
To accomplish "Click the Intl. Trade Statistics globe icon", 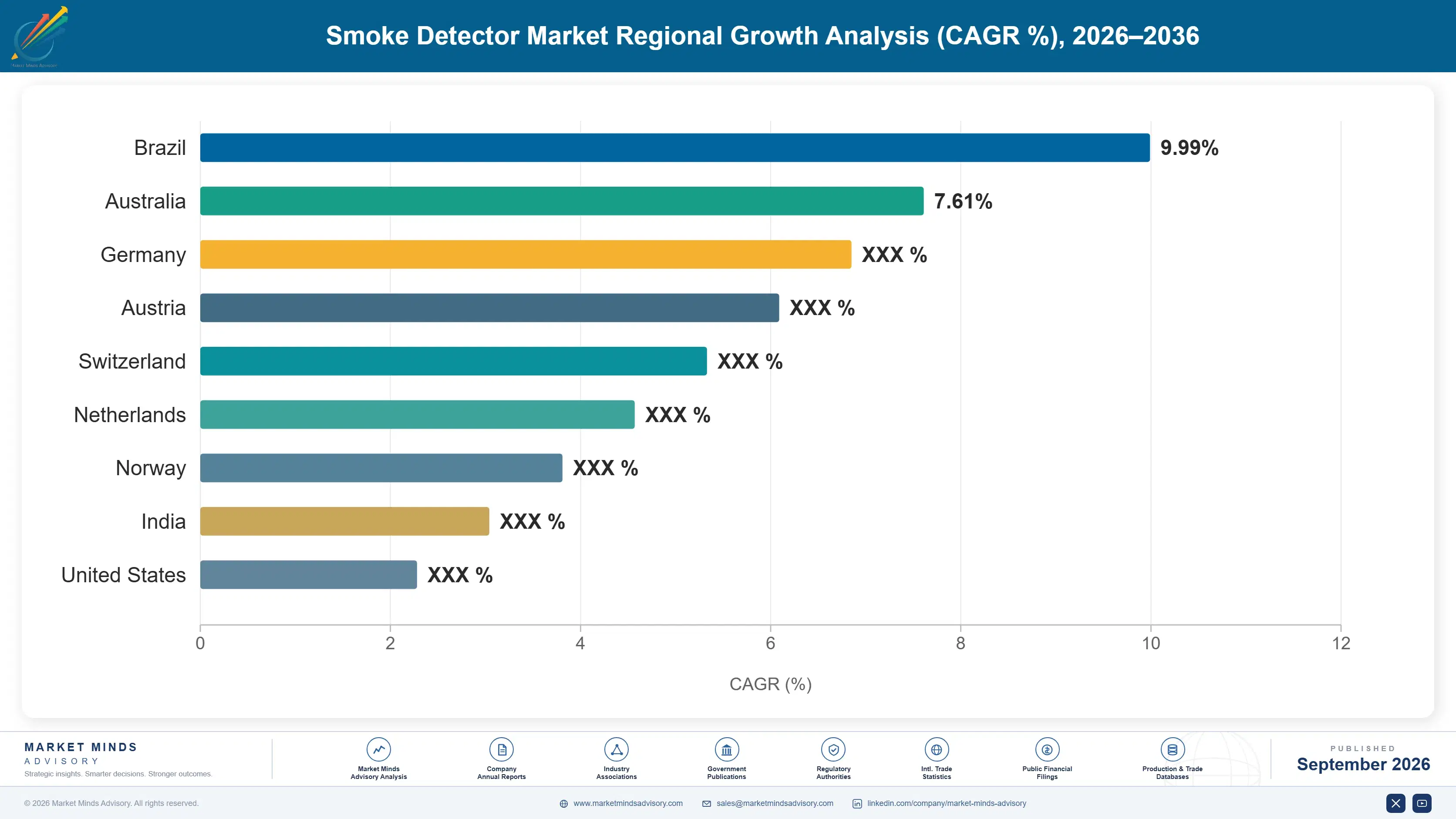I will 937,749.
